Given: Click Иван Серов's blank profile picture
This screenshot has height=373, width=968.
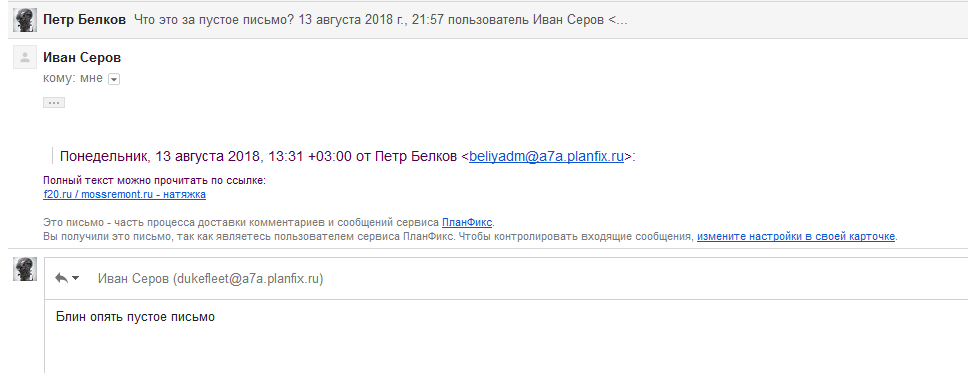Looking at the screenshot, I should [25, 57].
